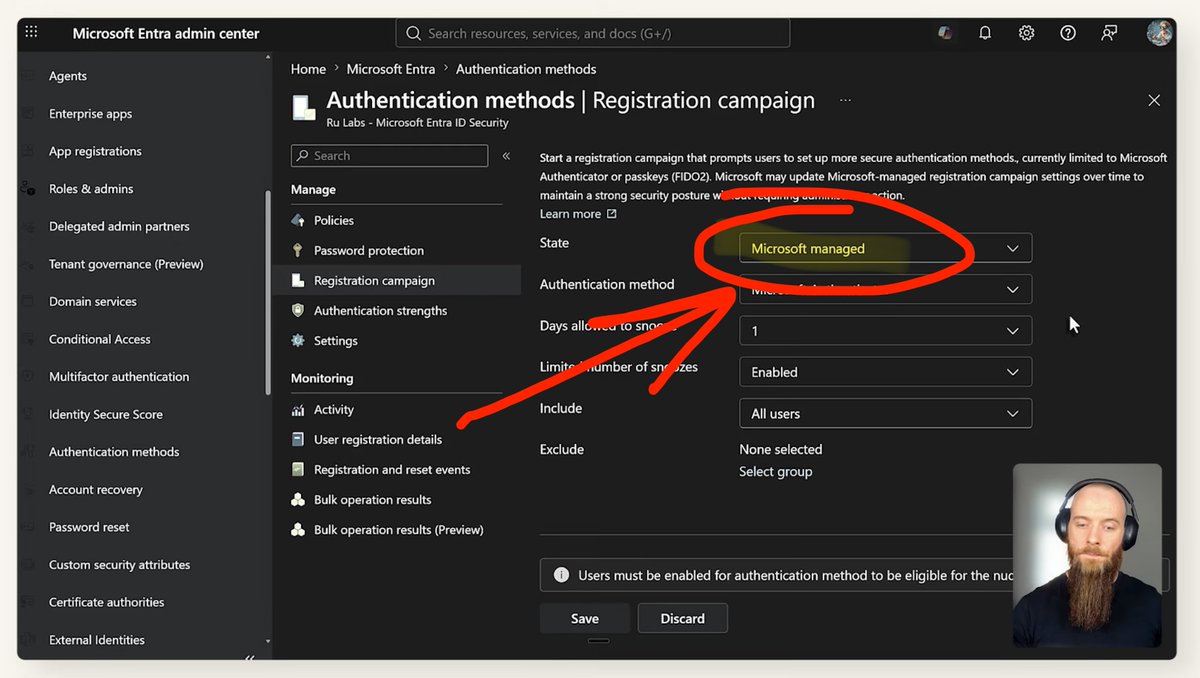Click the left sidebar vertical scrollbar

click(x=267, y=292)
